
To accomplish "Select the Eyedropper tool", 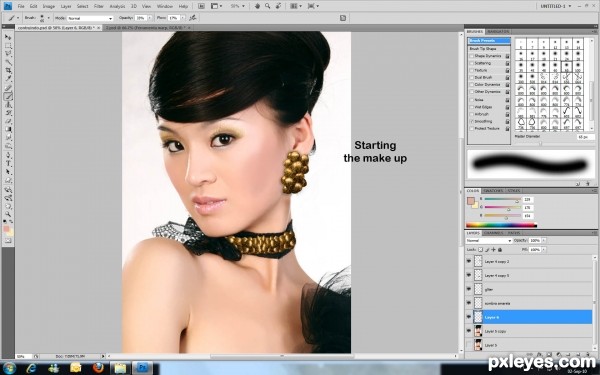I will tap(8, 79).
